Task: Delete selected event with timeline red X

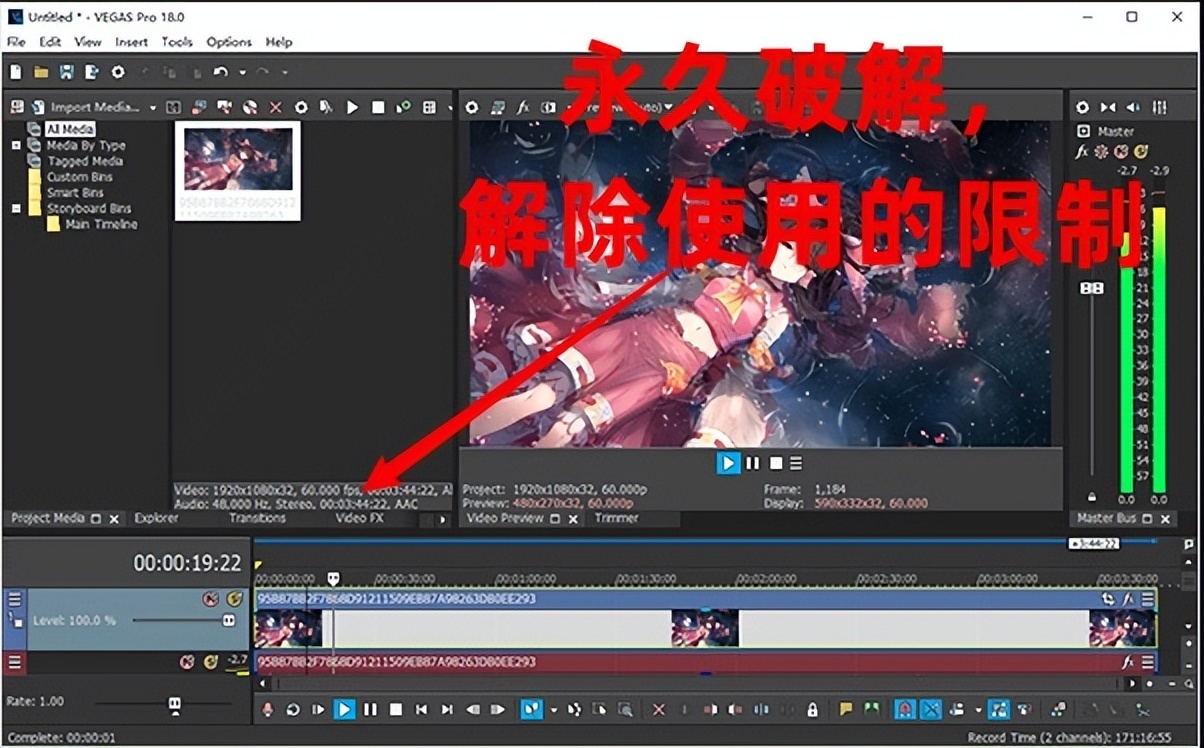Action: [658, 709]
